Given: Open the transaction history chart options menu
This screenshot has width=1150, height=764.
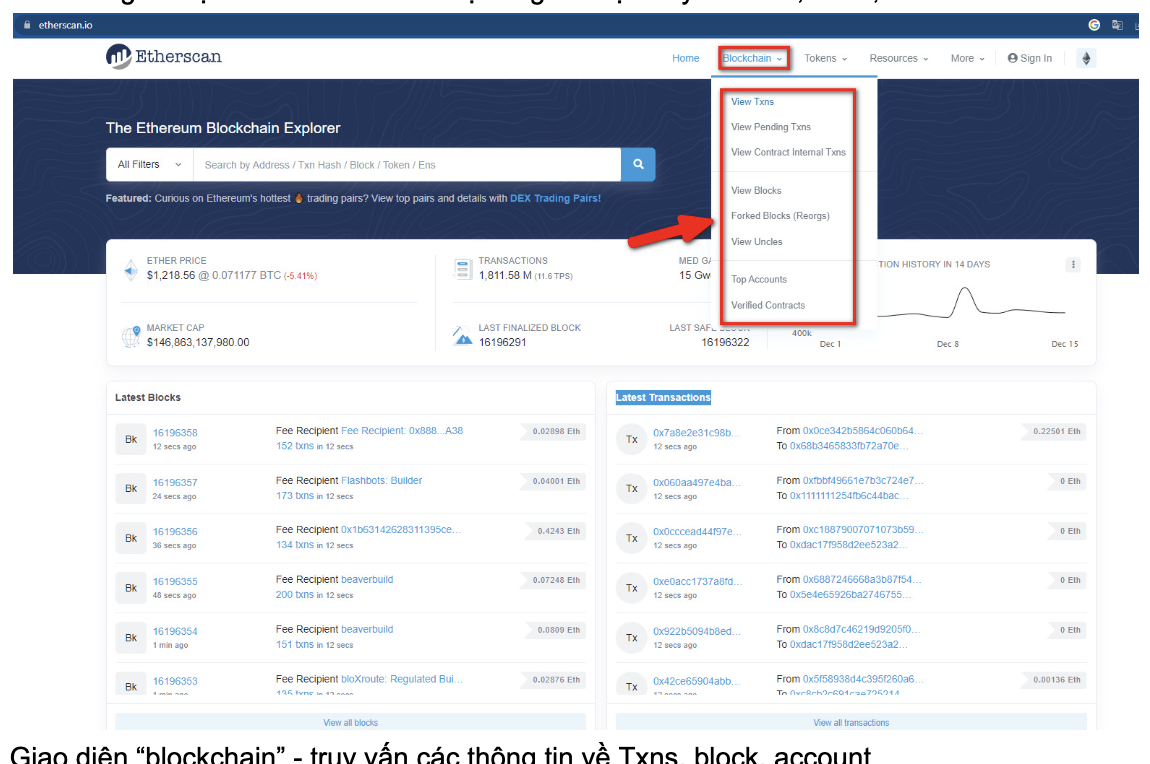Looking at the screenshot, I should coord(1073,264).
